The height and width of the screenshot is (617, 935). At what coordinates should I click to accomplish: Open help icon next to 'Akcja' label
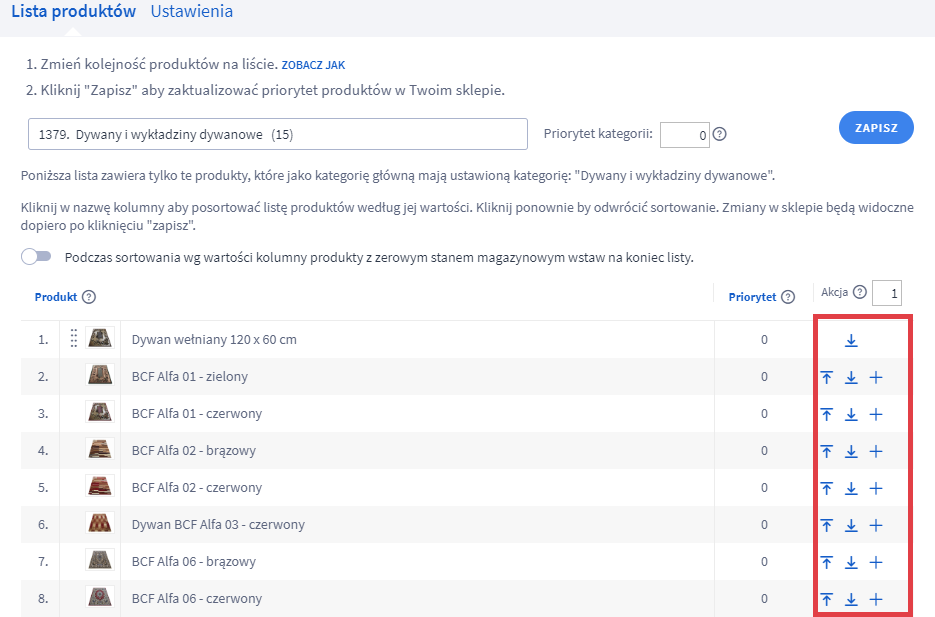coord(859,292)
